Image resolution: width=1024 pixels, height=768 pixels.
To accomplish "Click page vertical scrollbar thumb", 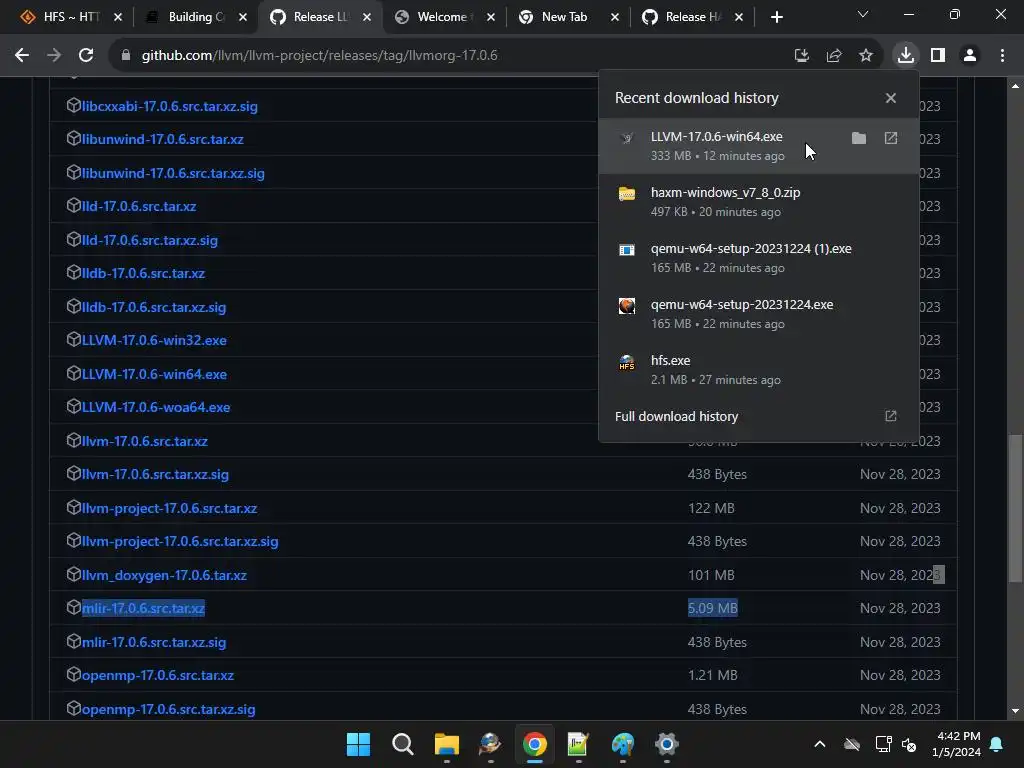I will 1014,508.
